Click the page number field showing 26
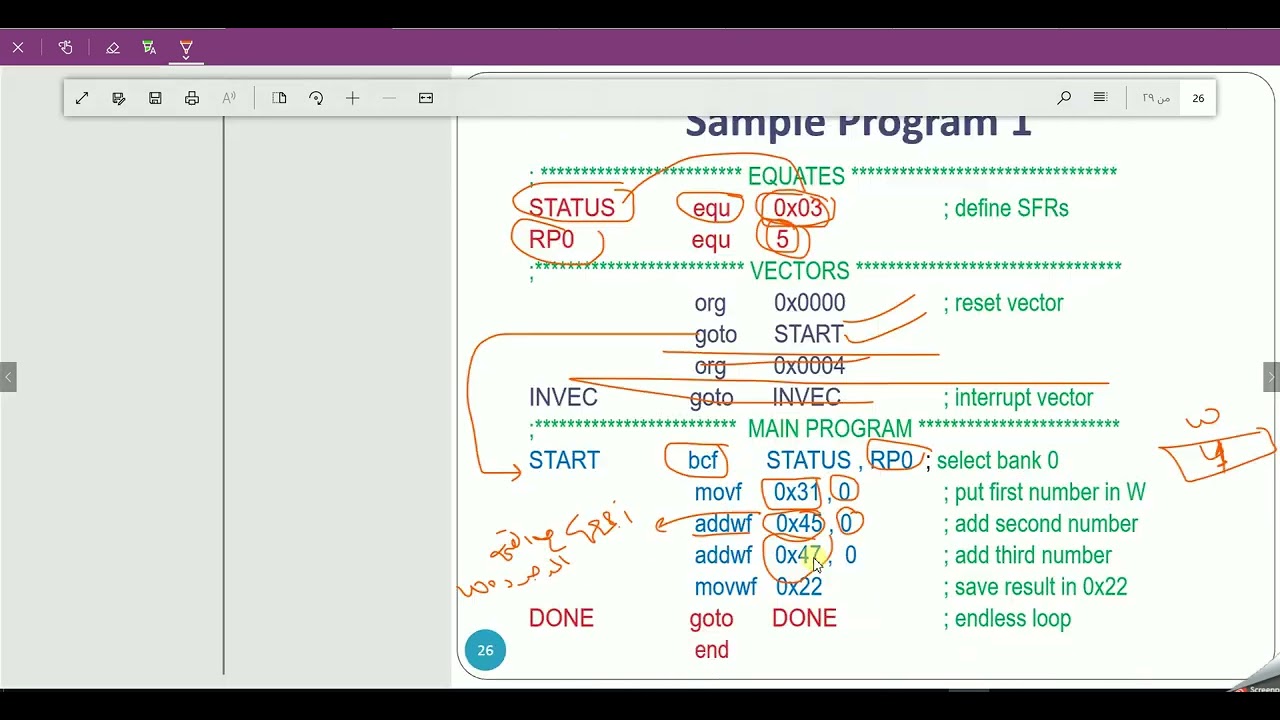The height and width of the screenshot is (720, 1280). tap(1198, 98)
